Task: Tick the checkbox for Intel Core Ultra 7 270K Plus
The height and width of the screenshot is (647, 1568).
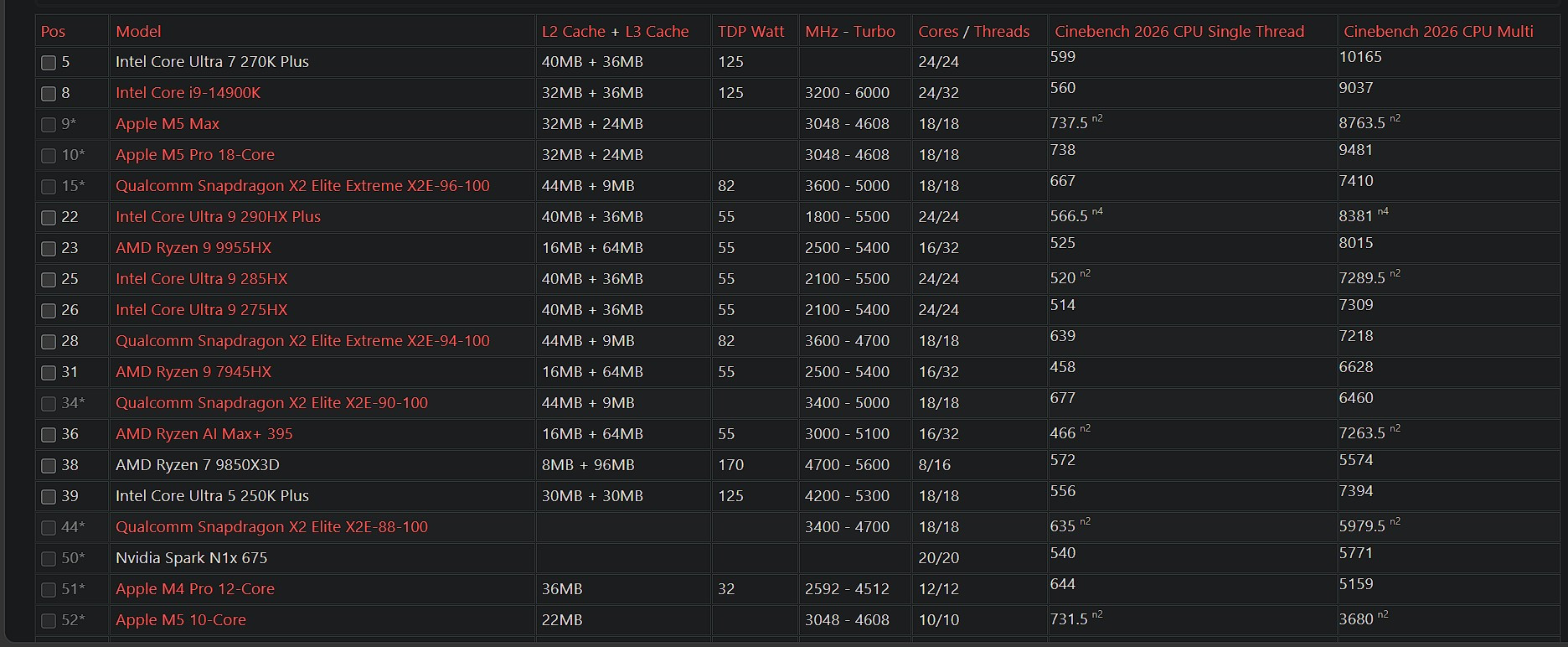Action: coord(49,63)
